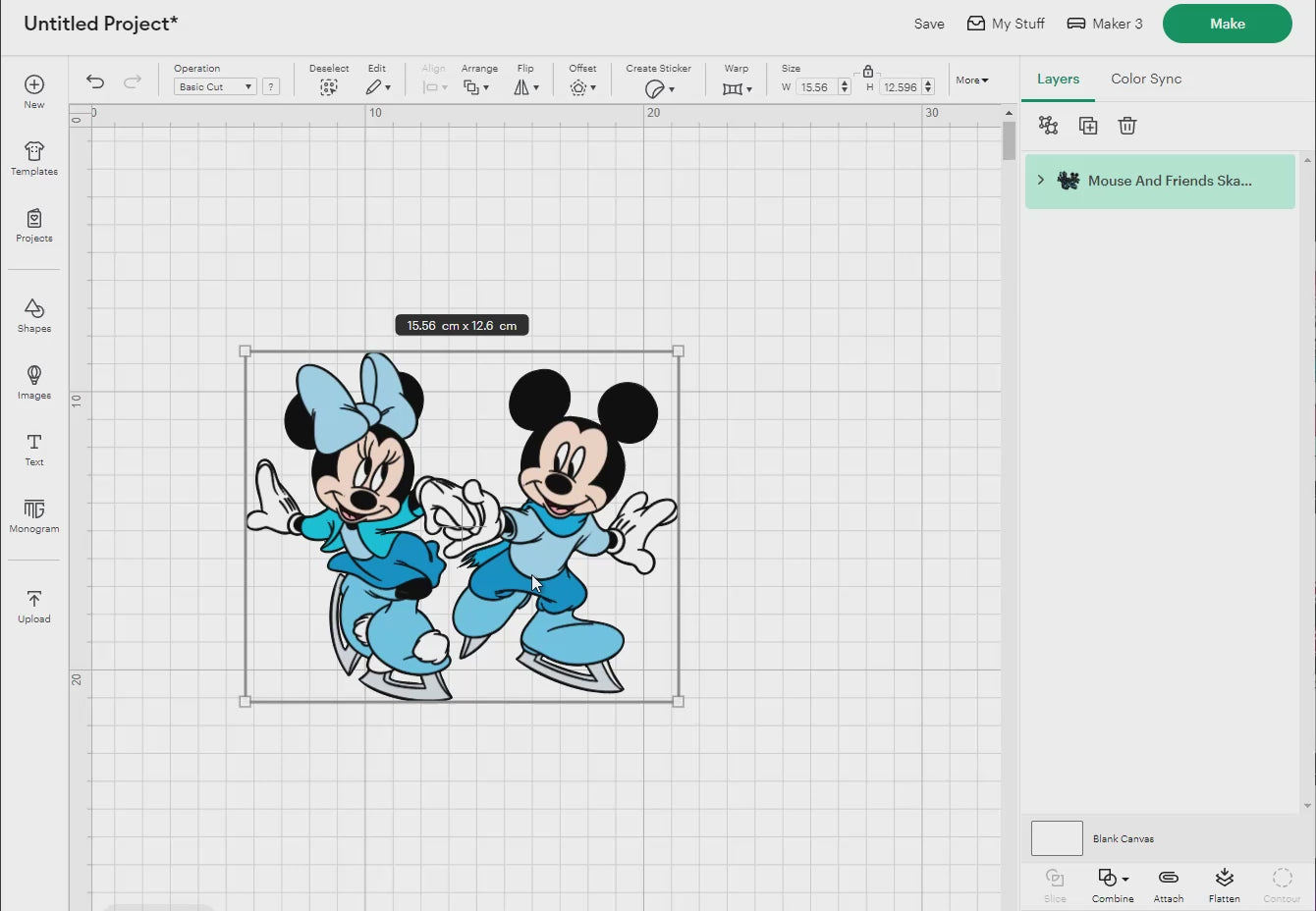Open the Create Sticker dropdown
The width and height of the screenshot is (1316, 911).
coord(659,88)
